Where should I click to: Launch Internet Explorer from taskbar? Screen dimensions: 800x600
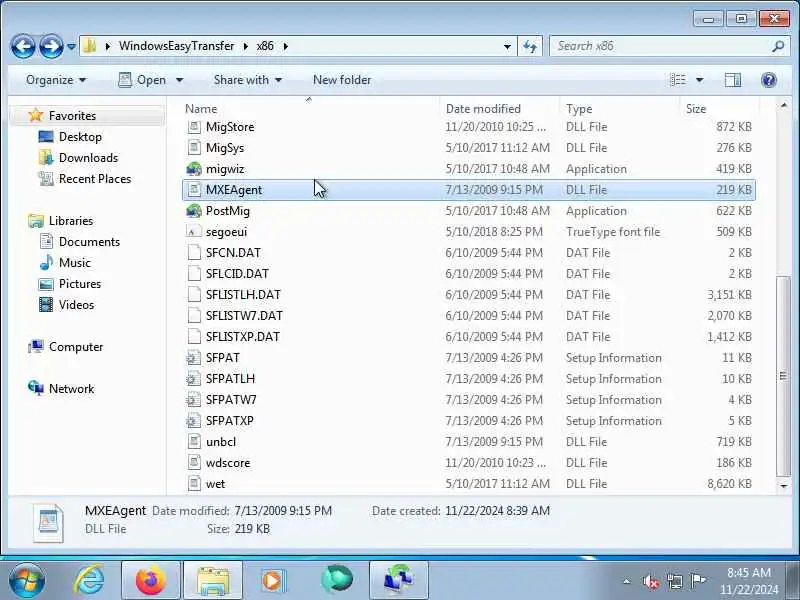[89, 580]
